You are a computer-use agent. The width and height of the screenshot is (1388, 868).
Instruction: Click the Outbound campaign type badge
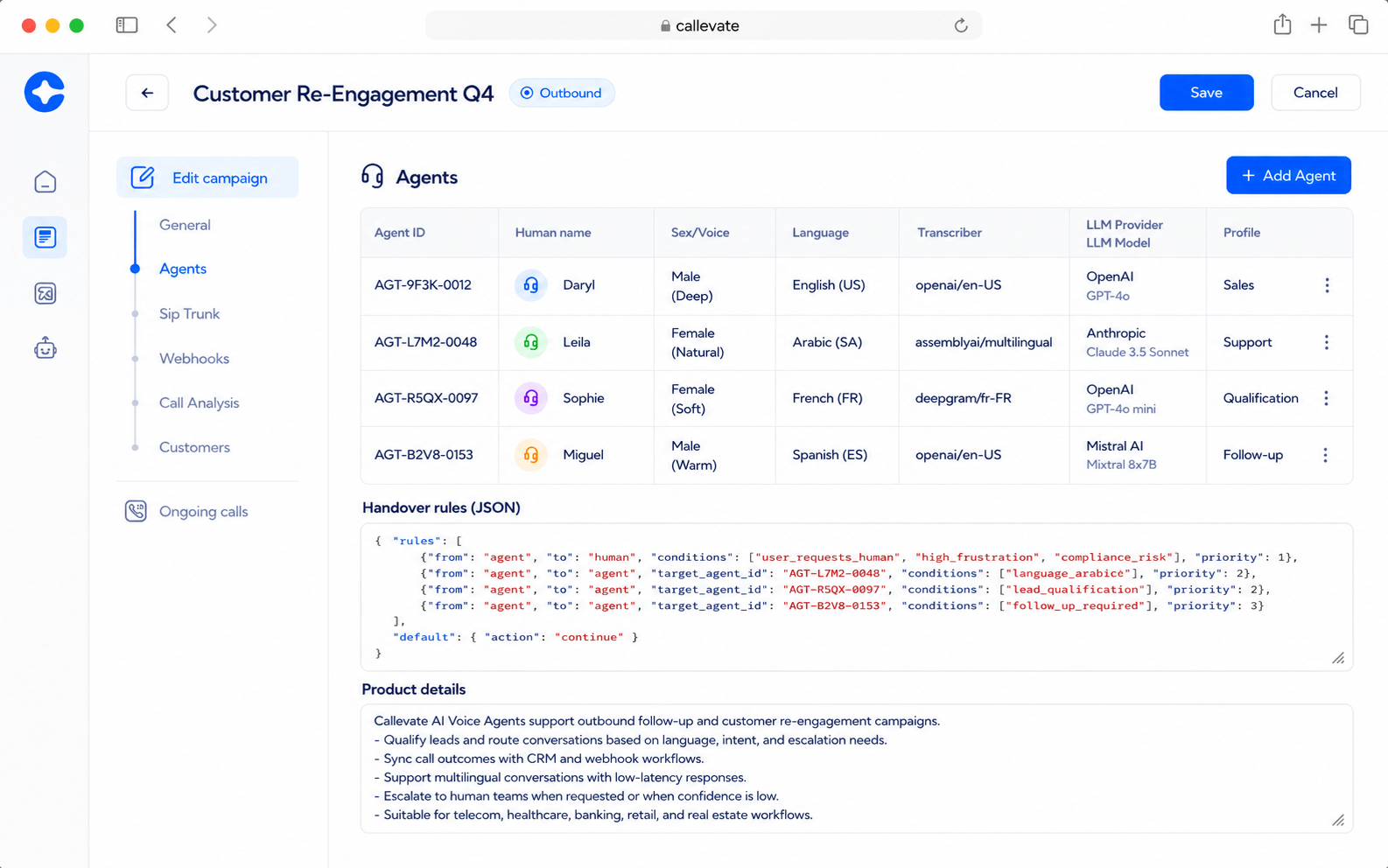[562, 93]
